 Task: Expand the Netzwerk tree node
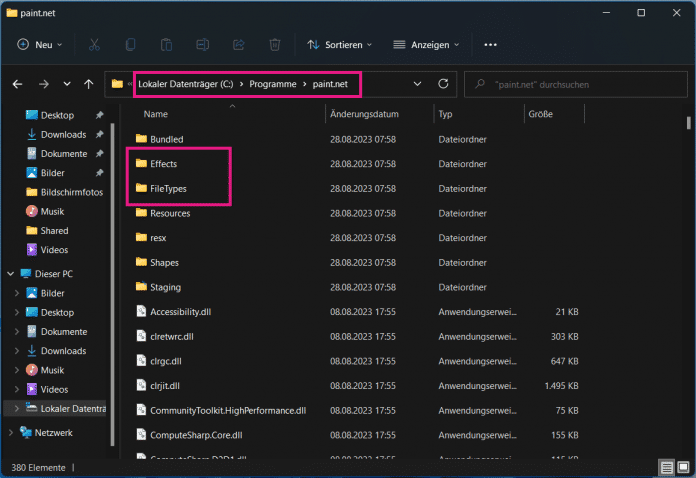point(11,433)
